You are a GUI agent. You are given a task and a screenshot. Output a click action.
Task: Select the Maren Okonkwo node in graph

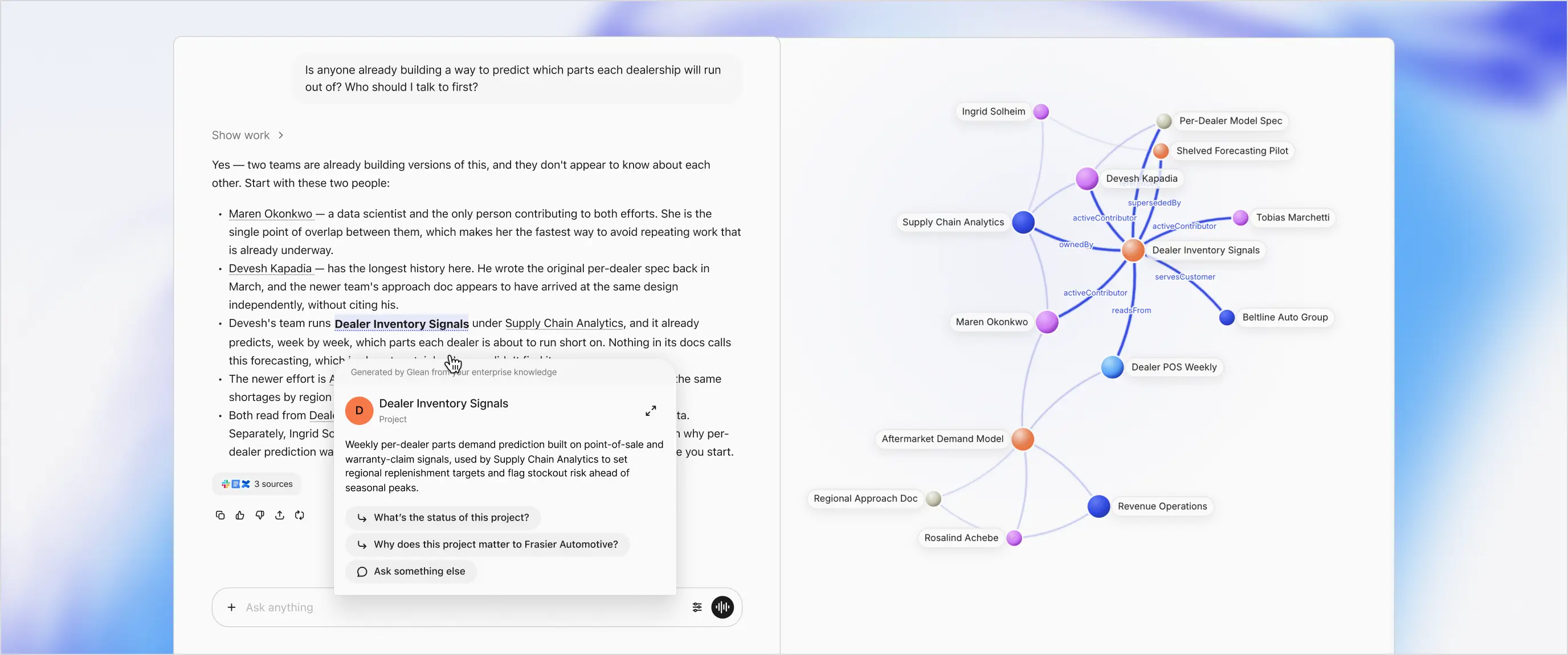1047,322
